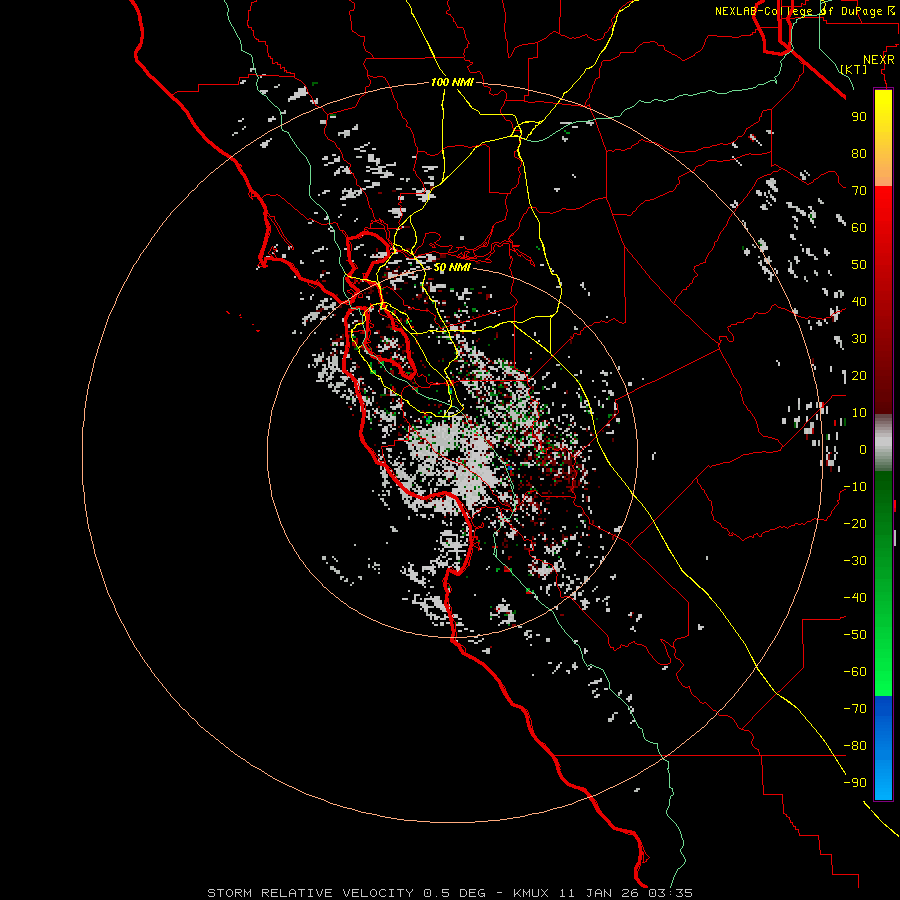Click the "50 NMI" range ring label
900x900 pixels.
(452, 268)
